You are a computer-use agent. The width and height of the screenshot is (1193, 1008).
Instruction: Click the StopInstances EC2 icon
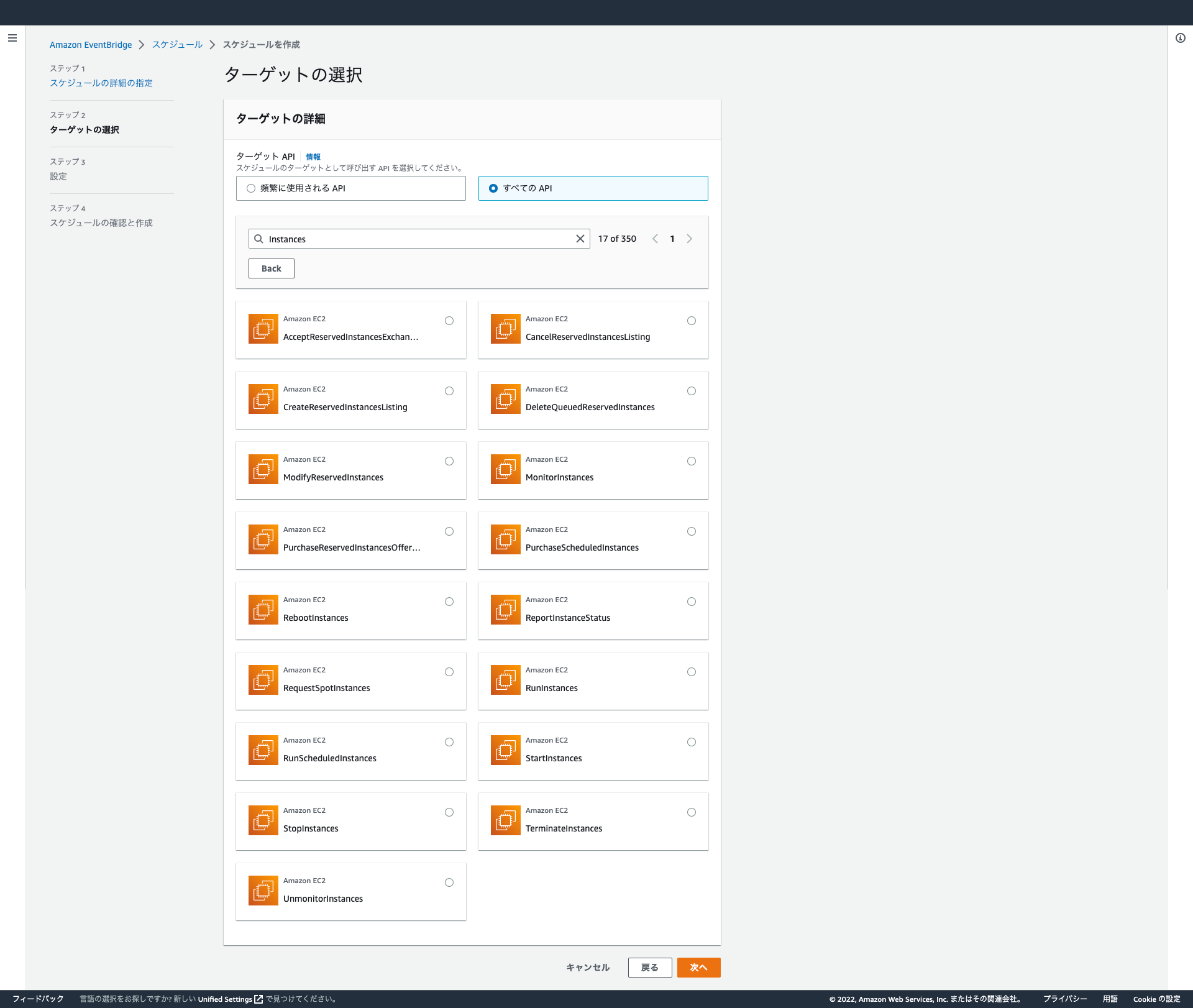coord(263,820)
